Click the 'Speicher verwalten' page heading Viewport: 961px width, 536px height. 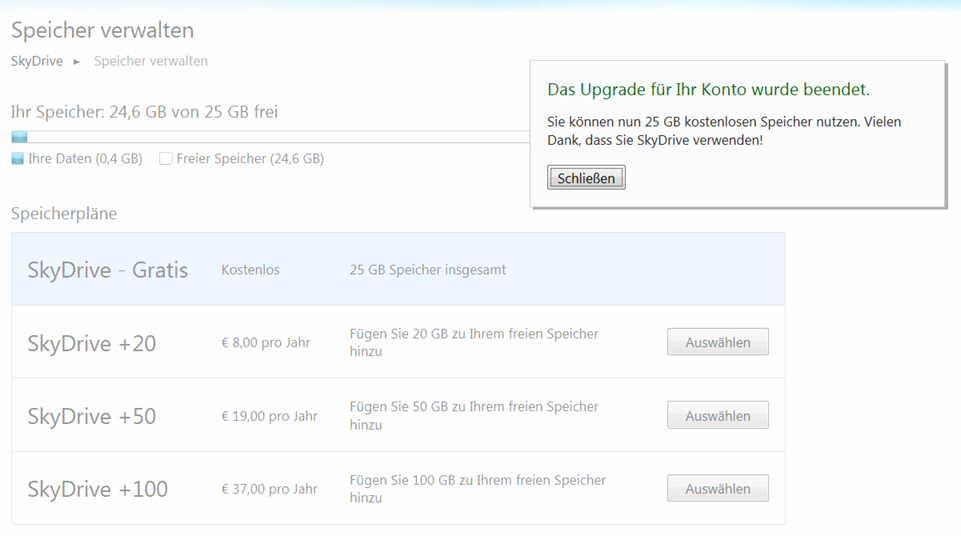(102, 30)
